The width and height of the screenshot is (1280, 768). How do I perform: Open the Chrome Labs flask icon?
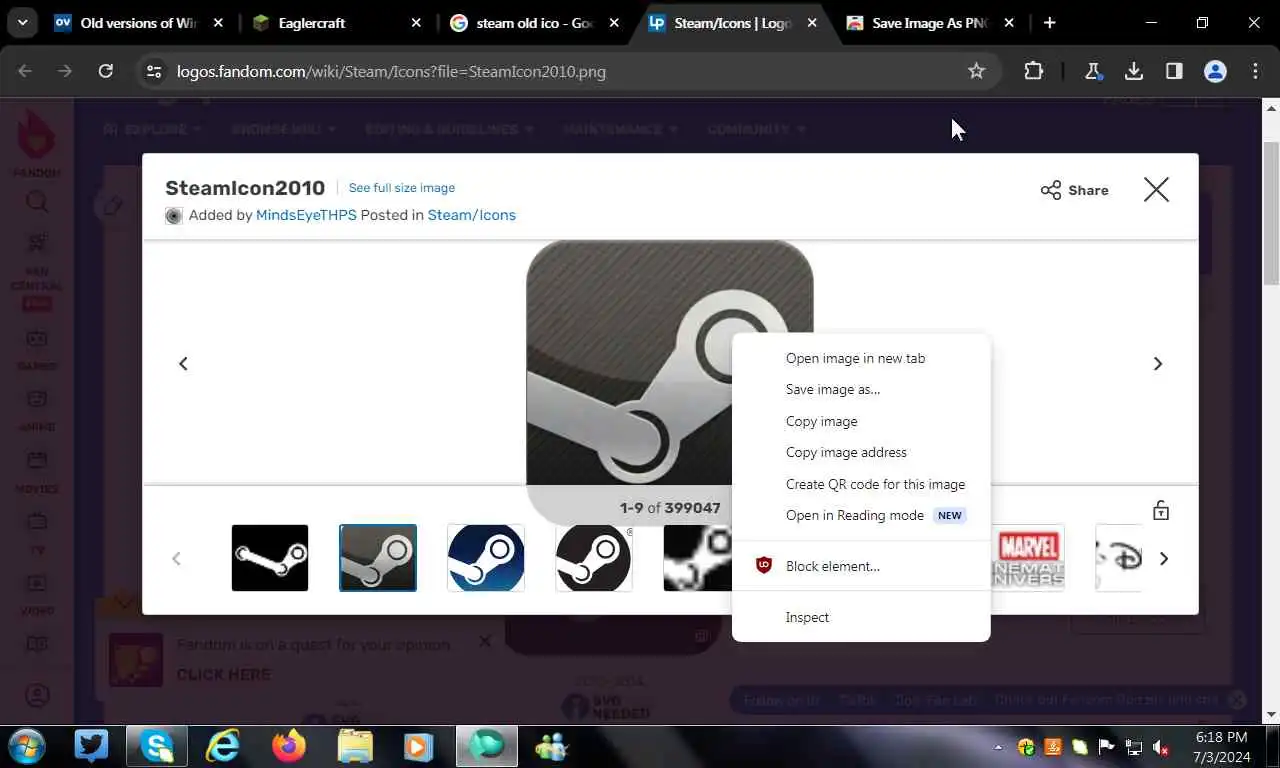coord(1093,71)
